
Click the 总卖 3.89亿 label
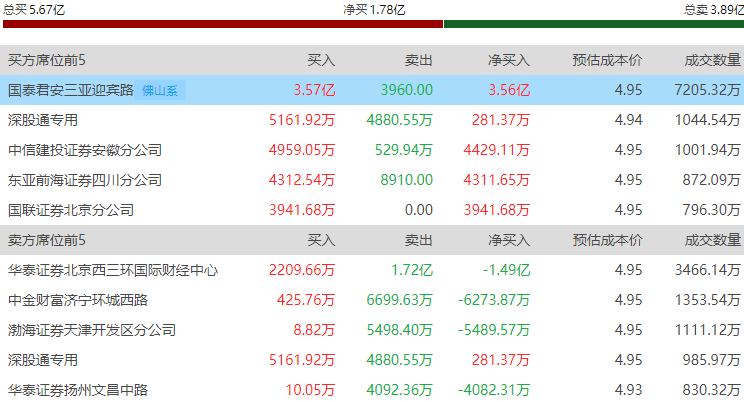point(713,9)
